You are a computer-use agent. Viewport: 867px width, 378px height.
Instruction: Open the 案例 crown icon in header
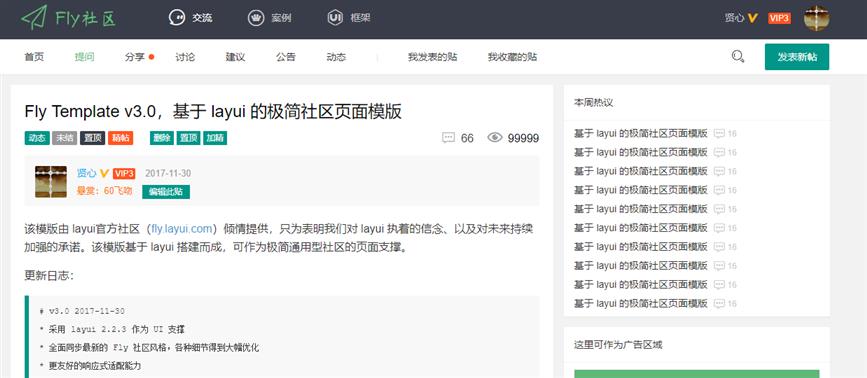(x=256, y=18)
